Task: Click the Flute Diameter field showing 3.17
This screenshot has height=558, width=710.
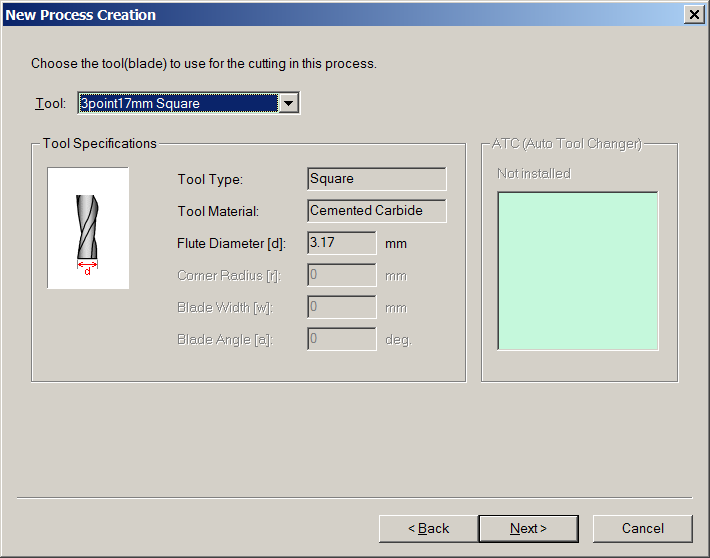Action: pos(342,243)
